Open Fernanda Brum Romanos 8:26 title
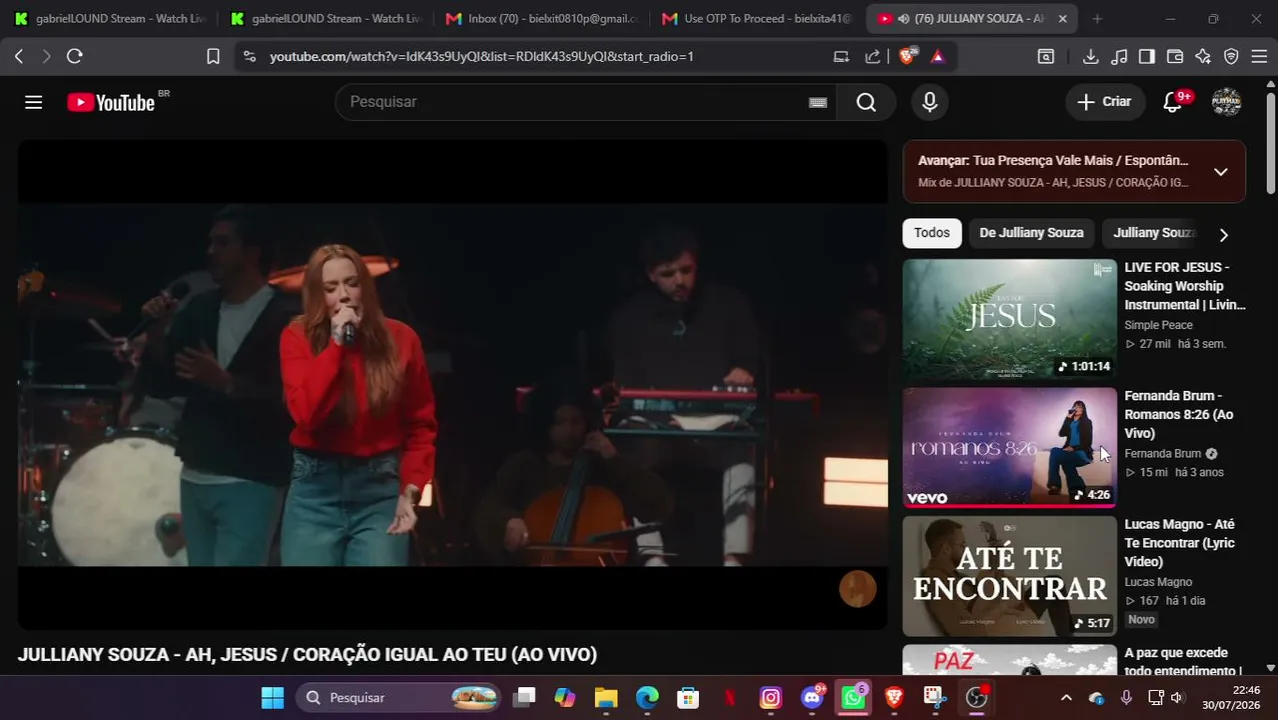This screenshot has width=1278, height=720. tap(1178, 414)
